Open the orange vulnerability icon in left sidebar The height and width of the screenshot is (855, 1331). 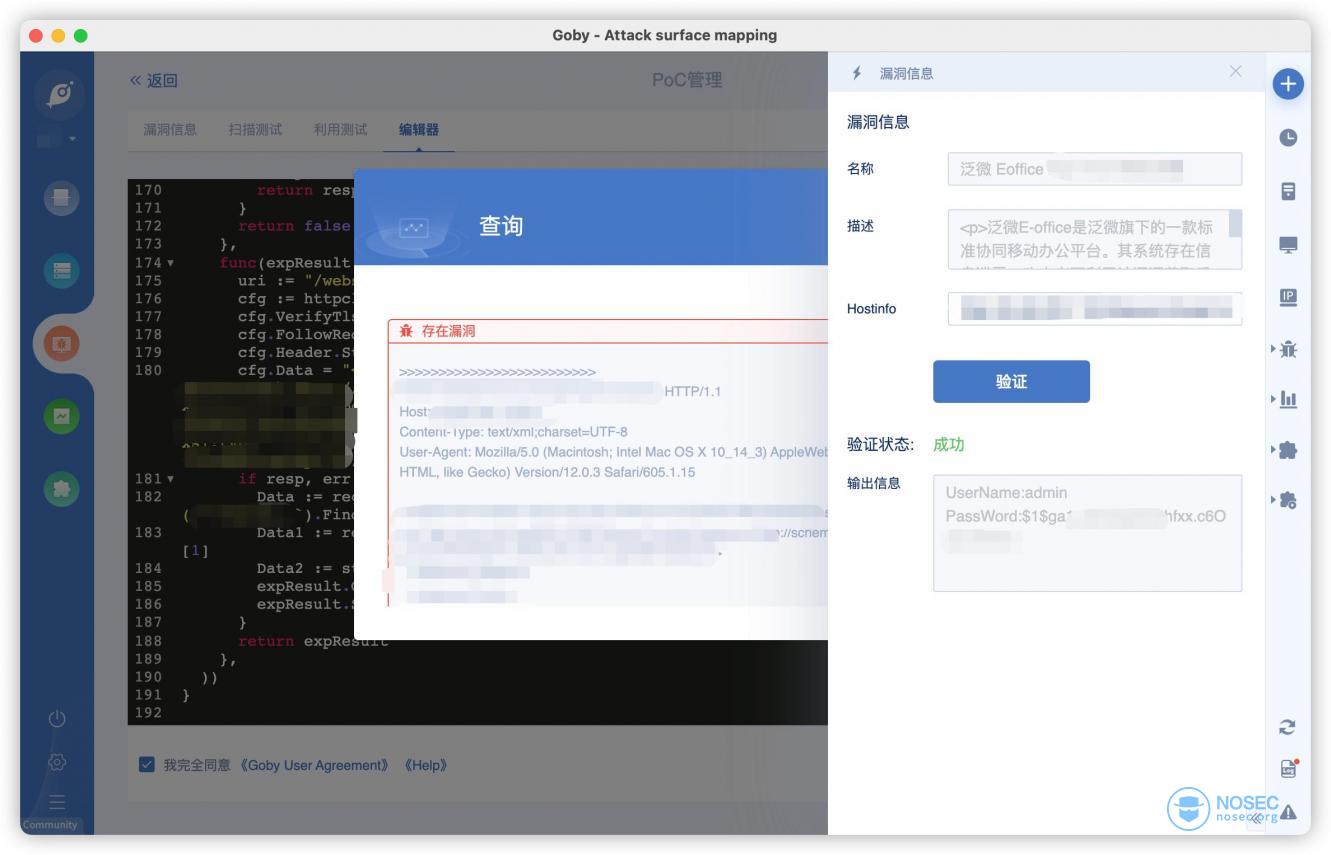61,344
